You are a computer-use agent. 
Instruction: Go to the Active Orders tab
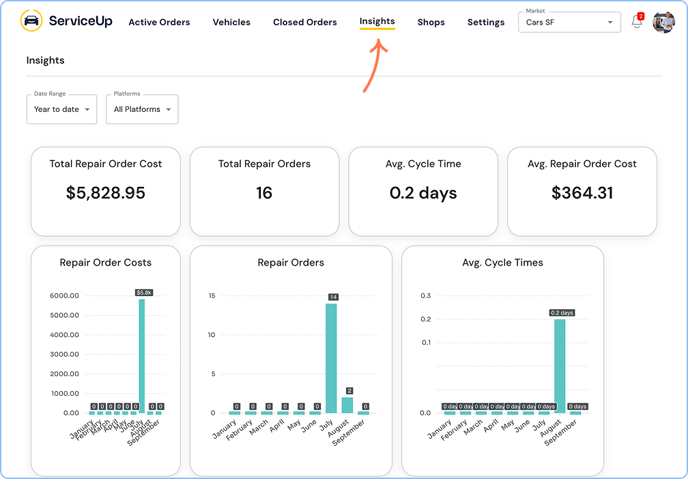click(x=159, y=22)
